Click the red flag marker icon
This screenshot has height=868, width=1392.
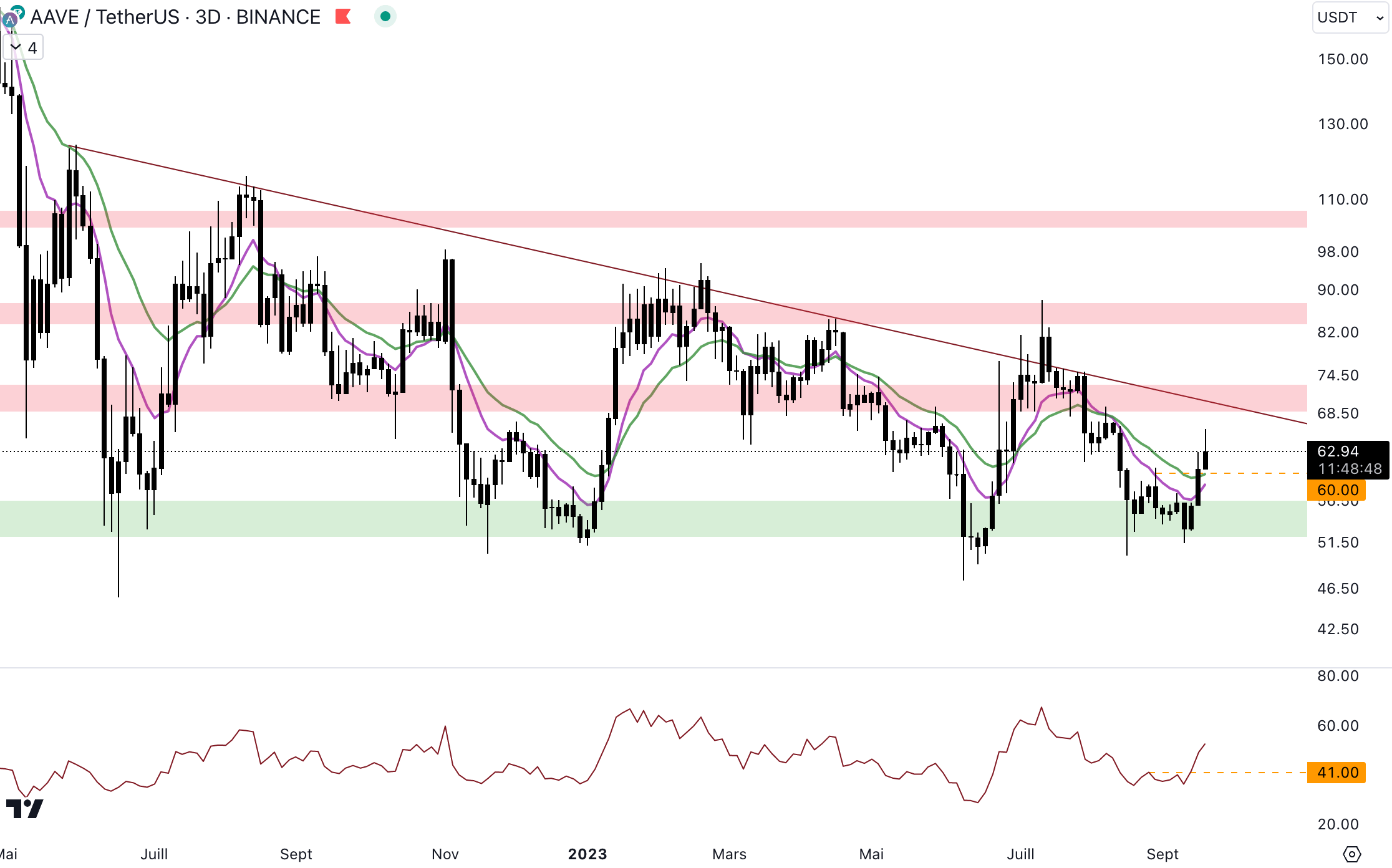pyautogui.click(x=343, y=16)
